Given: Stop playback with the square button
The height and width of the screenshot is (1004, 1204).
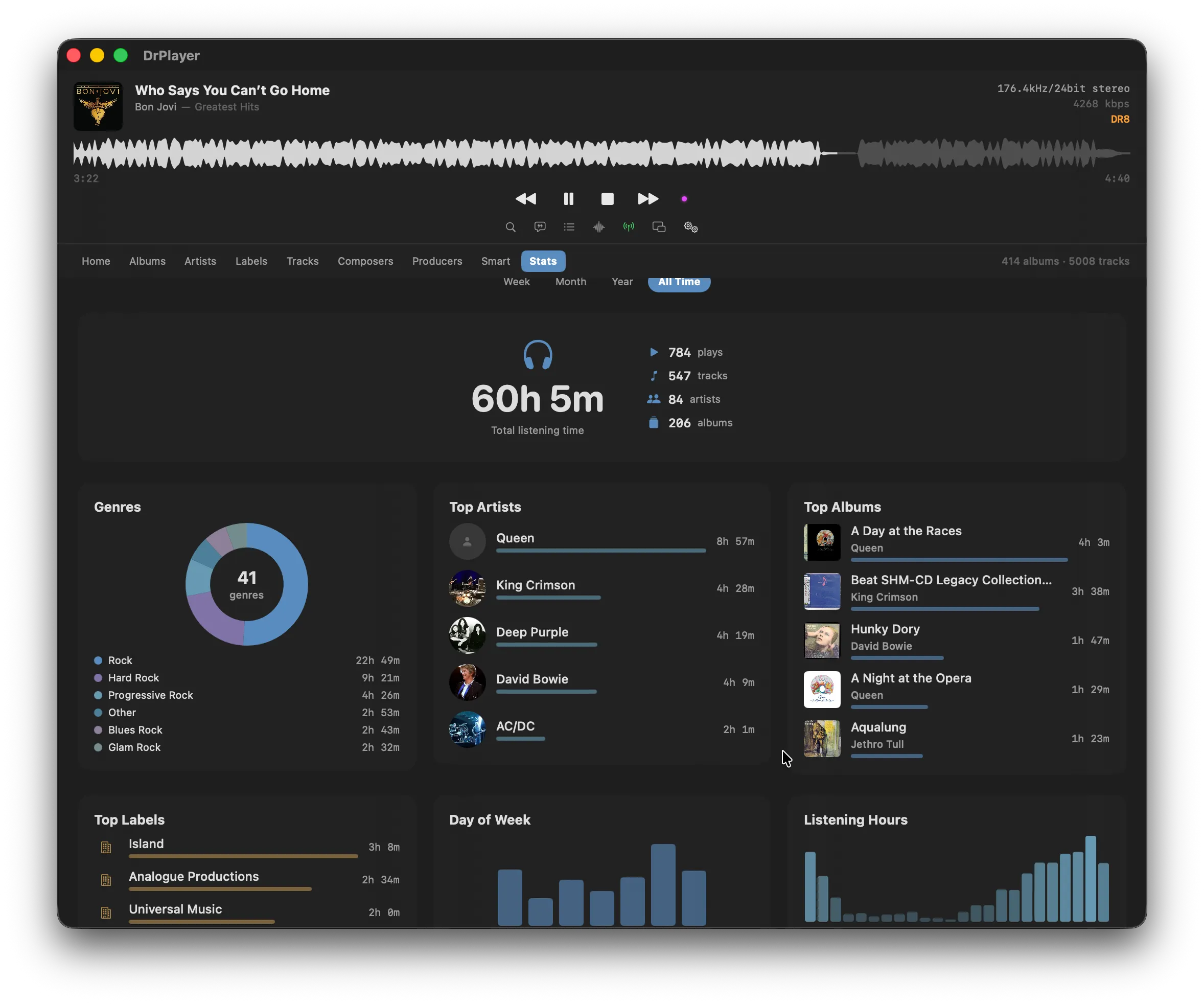Looking at the screenshot, I should pyautogui.click(x=607, y=199).
